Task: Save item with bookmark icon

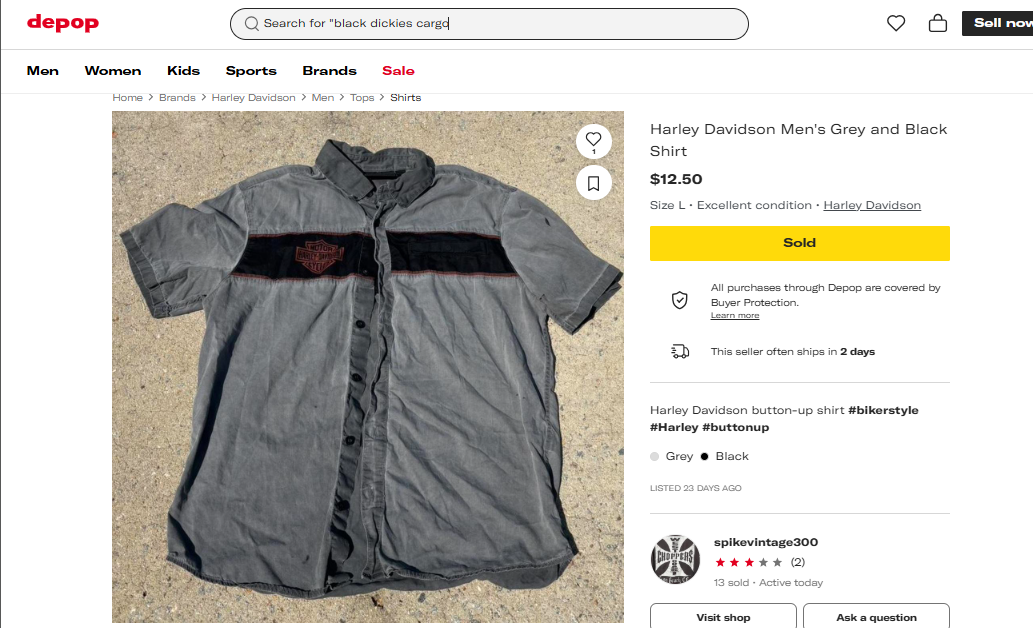Action: 594,183
